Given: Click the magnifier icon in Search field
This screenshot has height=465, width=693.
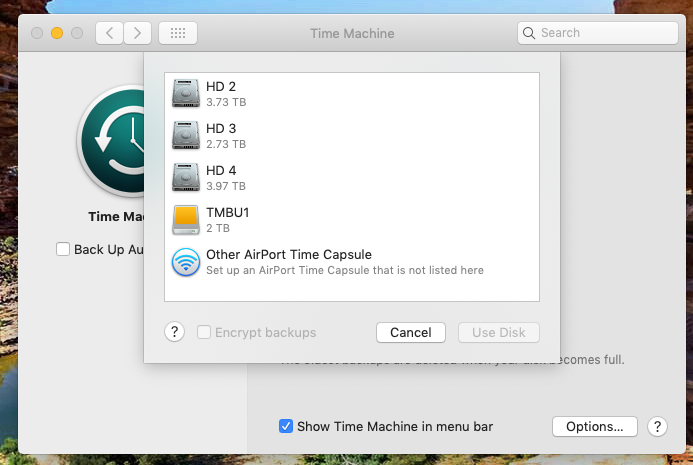Looking at the screenshot, I should tap(529, 33).
